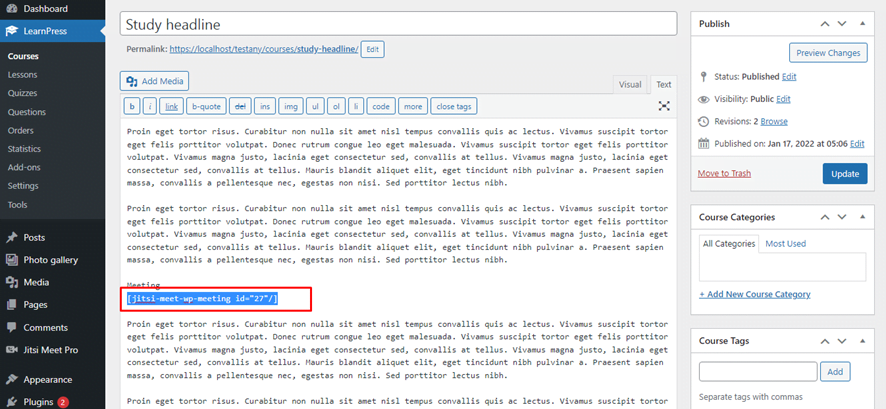Edit the Published status
This screenshot has height=409, width=886.
tap(789, 76)
